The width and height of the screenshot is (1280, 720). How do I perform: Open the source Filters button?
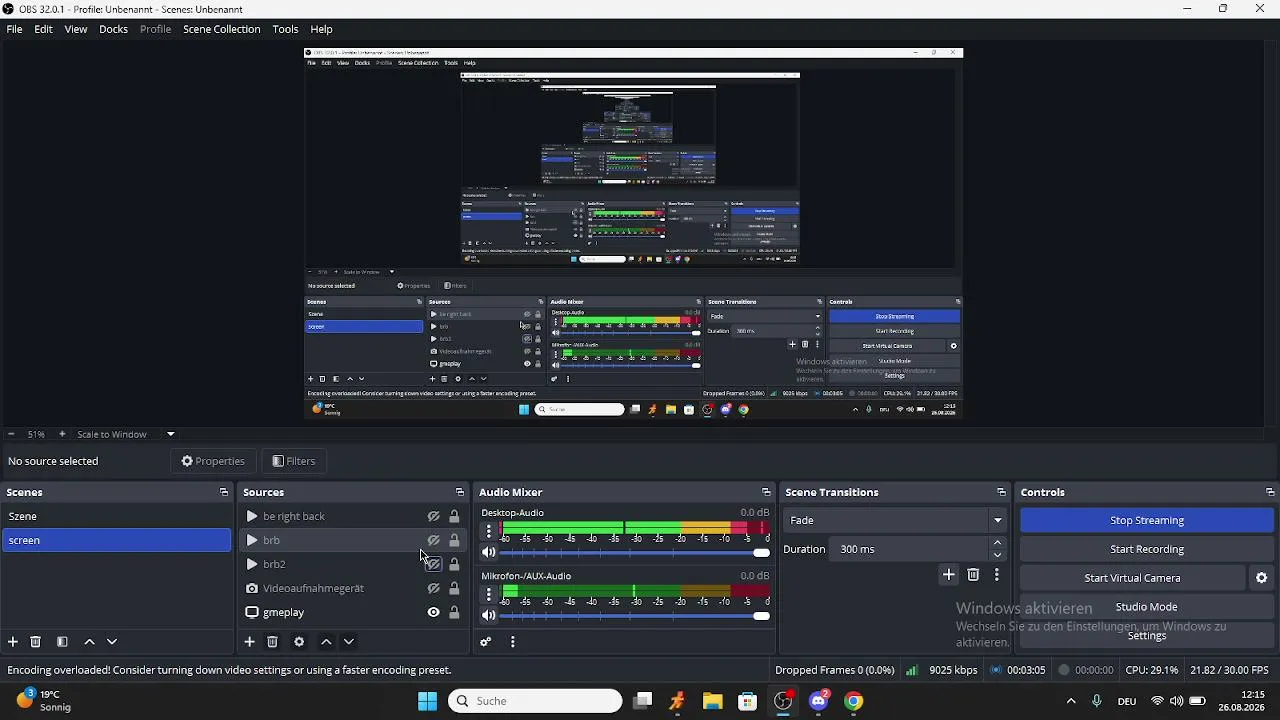tap(294, 461)
